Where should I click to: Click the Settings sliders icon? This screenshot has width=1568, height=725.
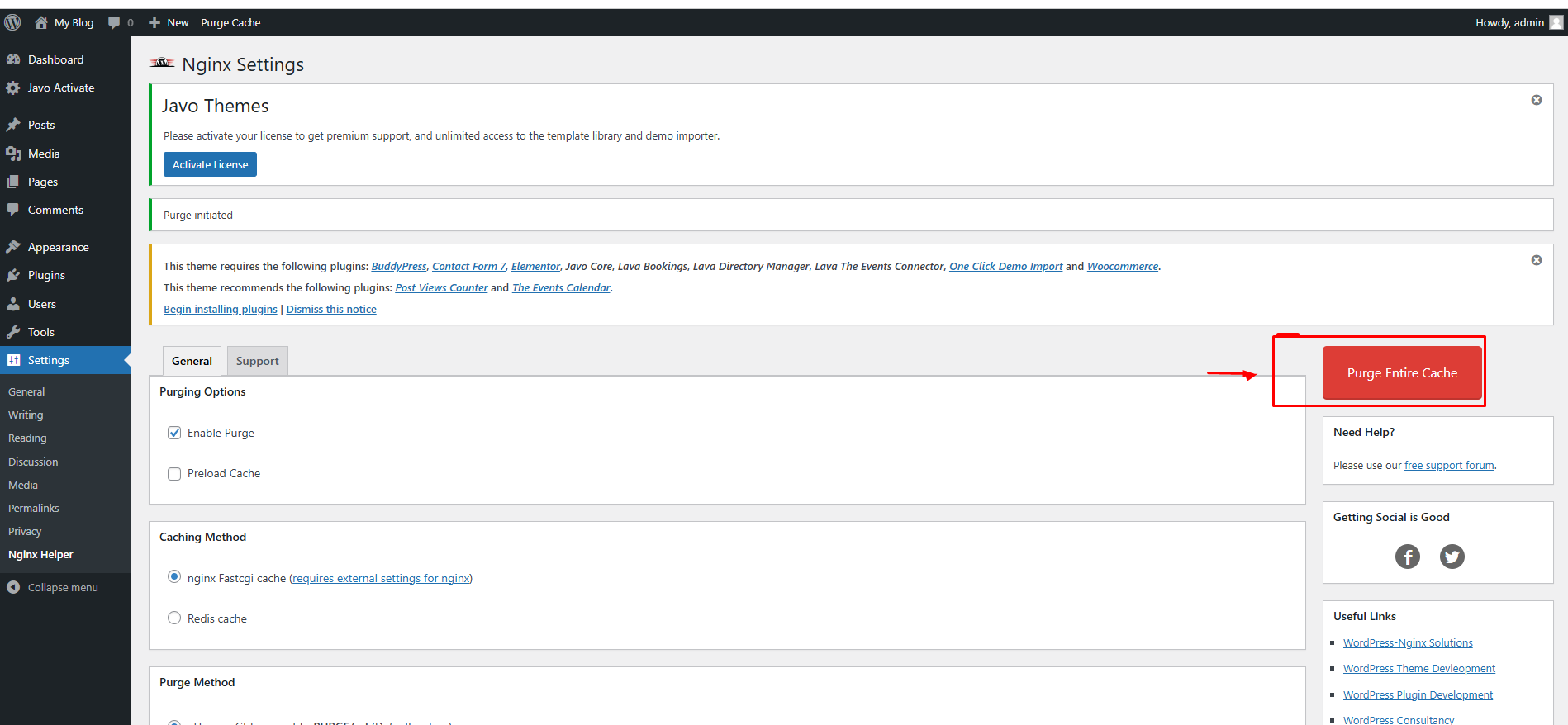click(x=13, y=360)
